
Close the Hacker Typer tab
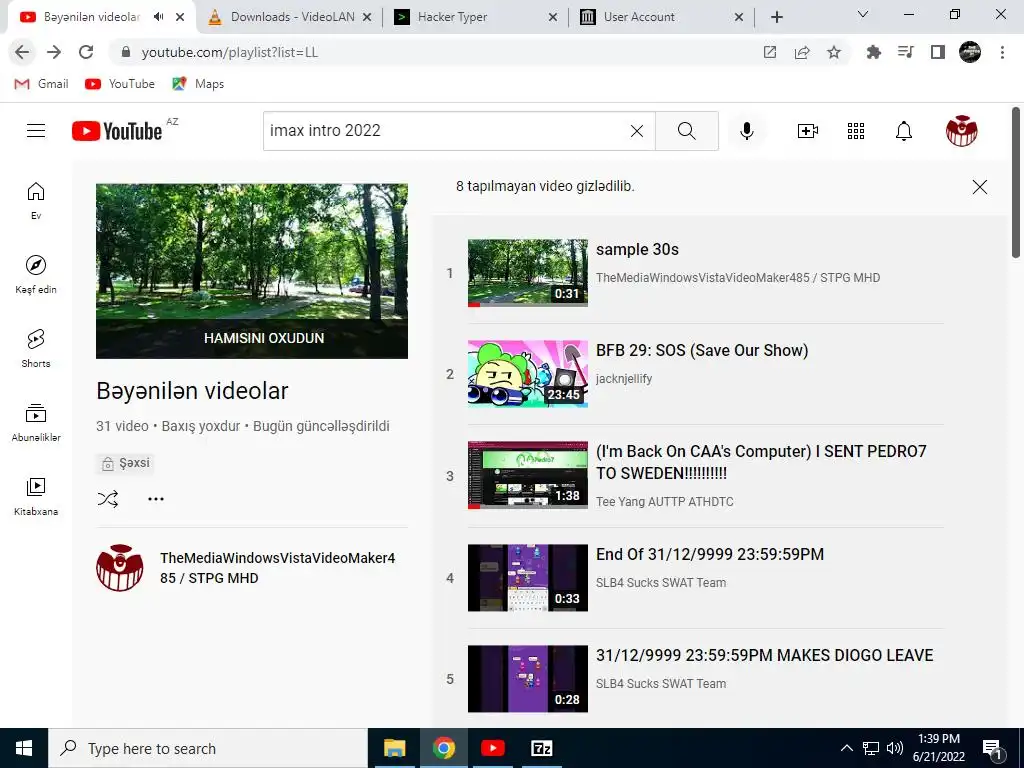[552, 17]
